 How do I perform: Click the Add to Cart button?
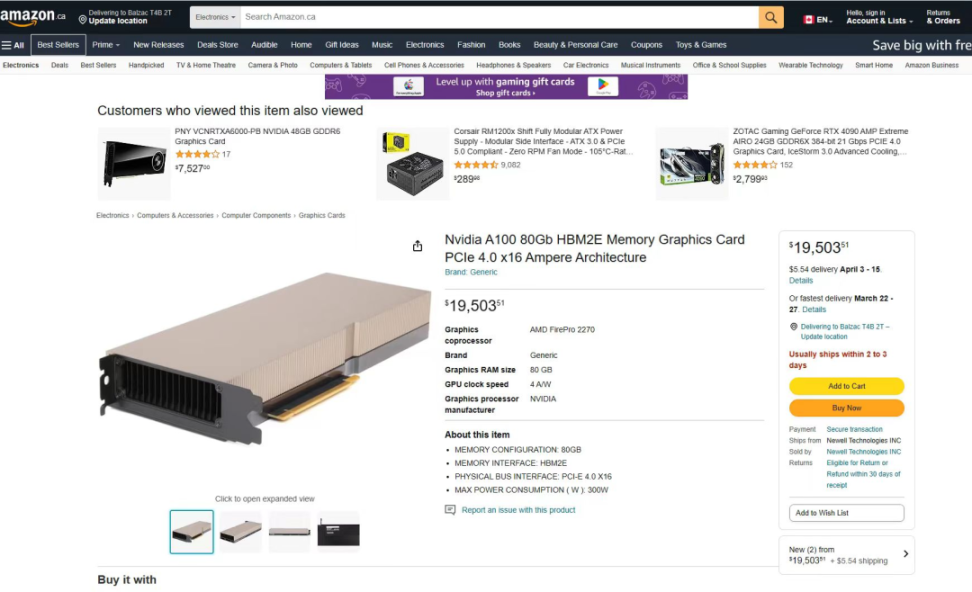(x=846, y=386)
